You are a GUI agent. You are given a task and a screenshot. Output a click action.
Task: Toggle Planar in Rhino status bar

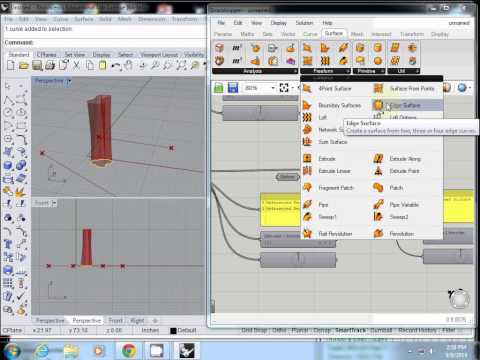click(300, 330)
